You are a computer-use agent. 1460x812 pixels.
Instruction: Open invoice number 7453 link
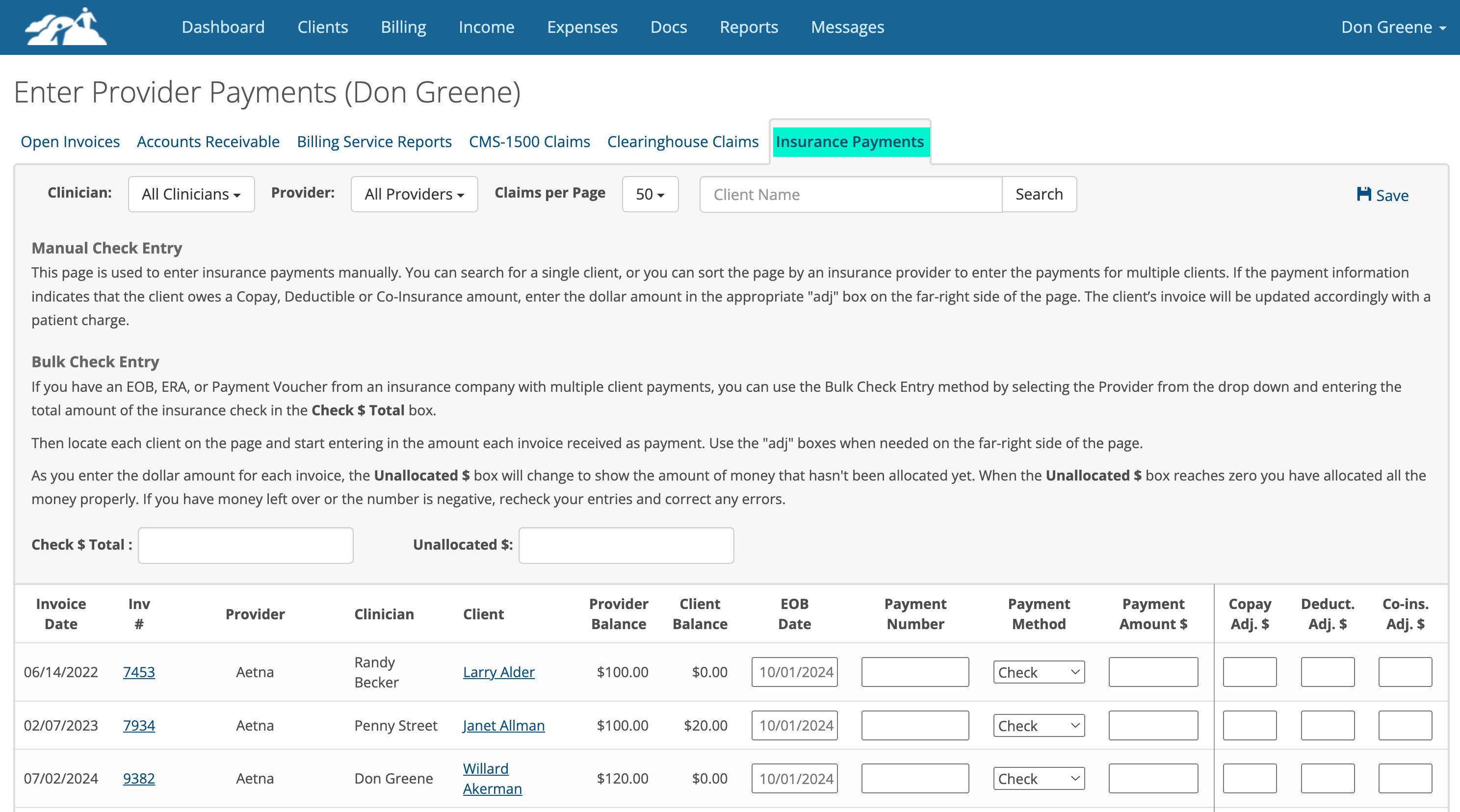pos(139,672)
